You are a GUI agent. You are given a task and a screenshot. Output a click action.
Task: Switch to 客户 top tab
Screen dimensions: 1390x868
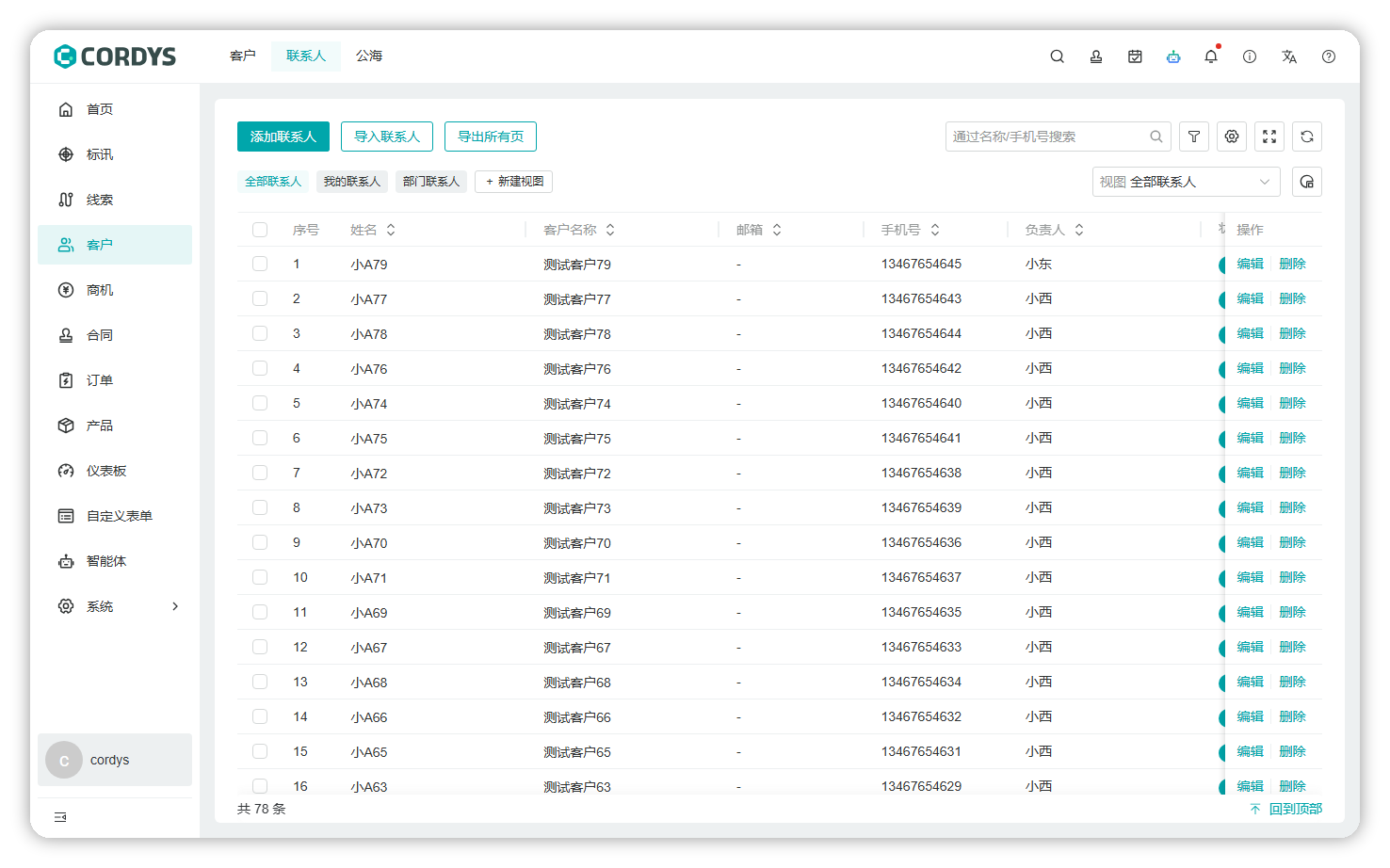243,56
